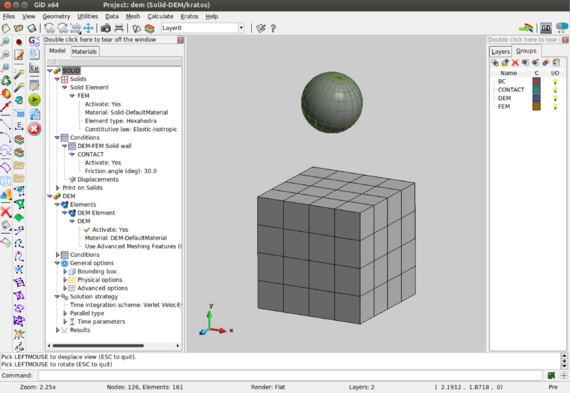Click the green play run calculation button
The image size is (570, 393).
(34, 100)
